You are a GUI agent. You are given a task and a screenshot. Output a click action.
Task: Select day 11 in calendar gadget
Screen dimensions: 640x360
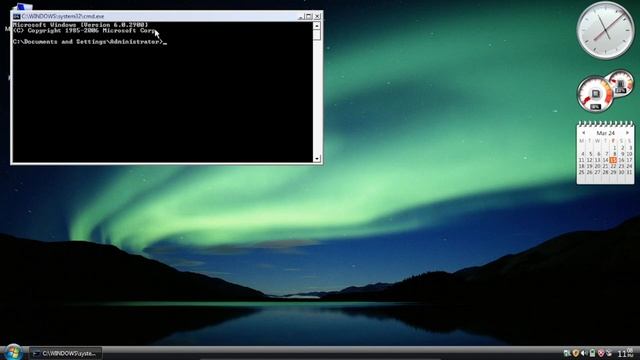tap(582, 160)
